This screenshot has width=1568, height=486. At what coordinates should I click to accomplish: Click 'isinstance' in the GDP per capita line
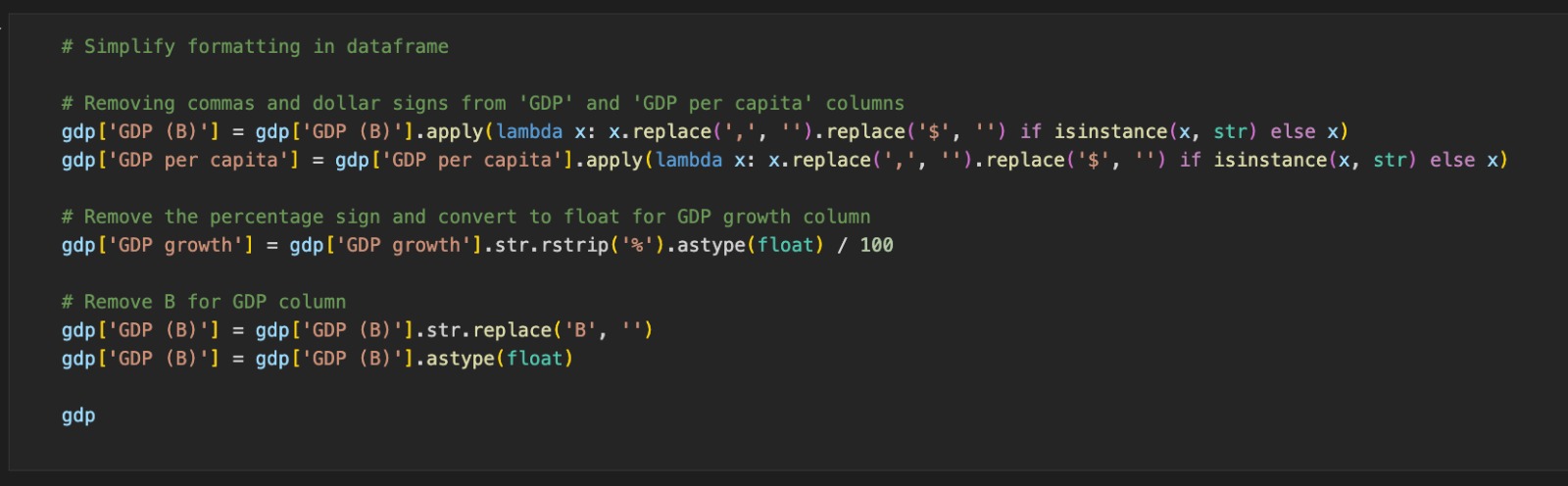(x=1270, y=160)
